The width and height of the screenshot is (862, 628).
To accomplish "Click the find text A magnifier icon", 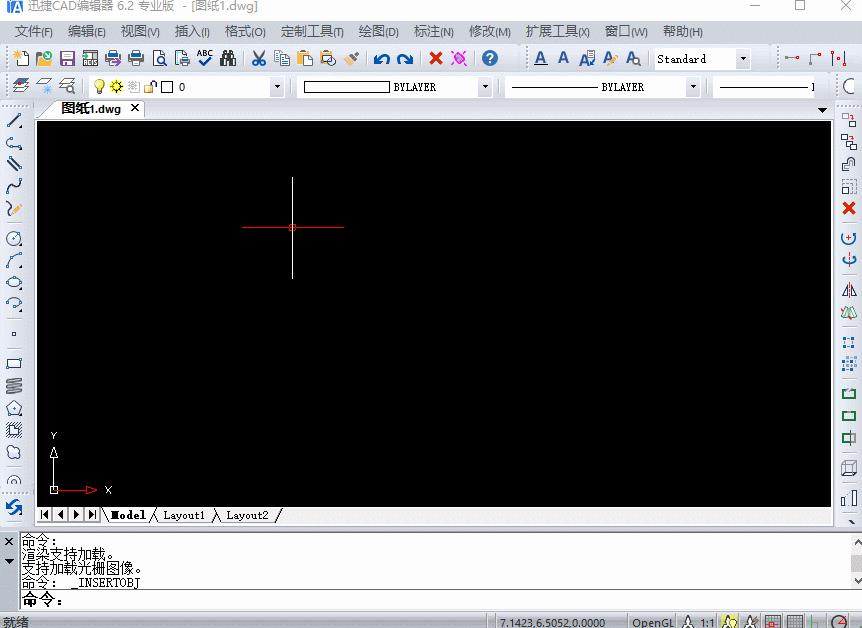I will pos(633,58).
